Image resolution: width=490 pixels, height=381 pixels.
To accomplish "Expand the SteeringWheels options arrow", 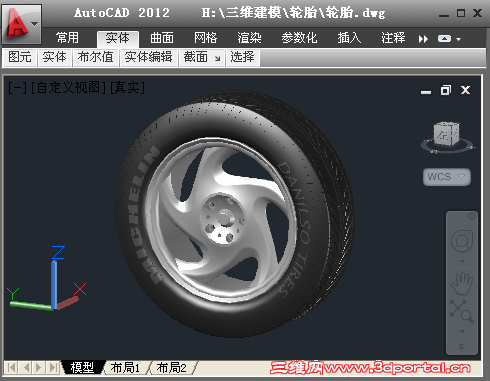I will point(462,262).
